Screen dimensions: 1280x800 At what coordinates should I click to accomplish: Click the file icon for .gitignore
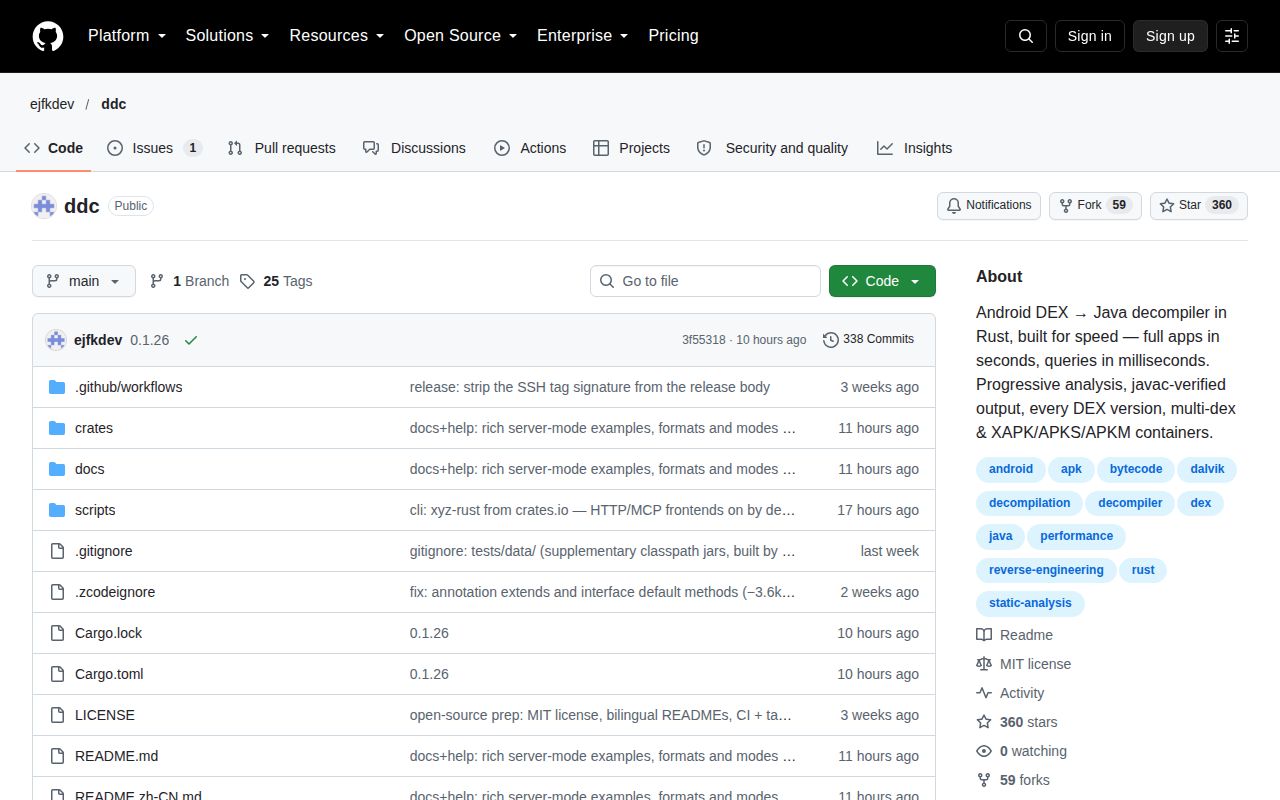(x=57, y=551)
